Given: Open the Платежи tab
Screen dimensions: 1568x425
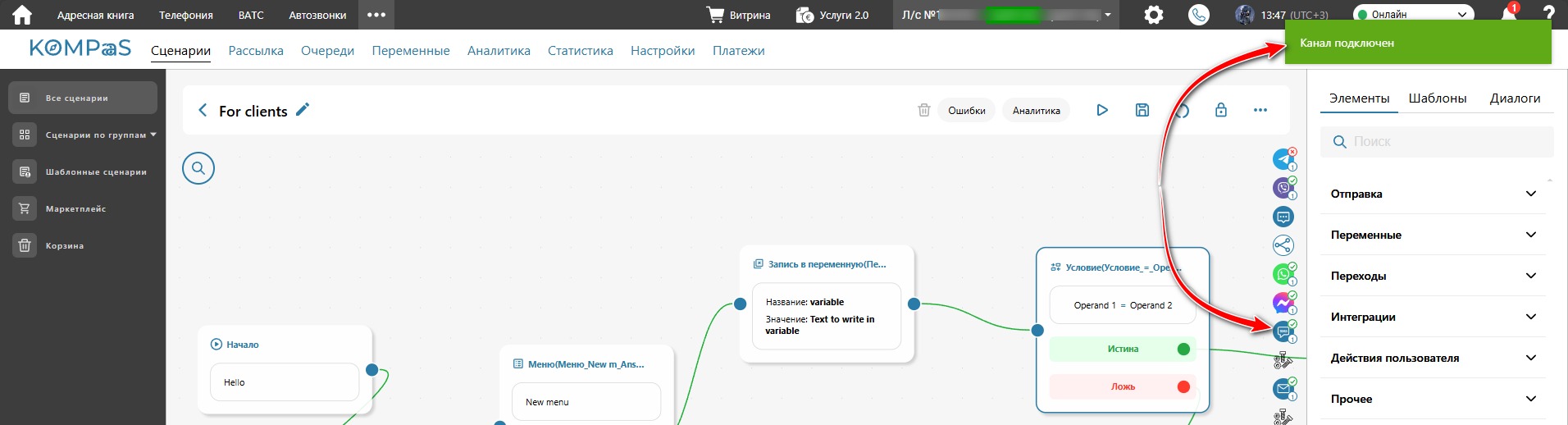Looking at the screenshot, I should (x=739, y=50).
